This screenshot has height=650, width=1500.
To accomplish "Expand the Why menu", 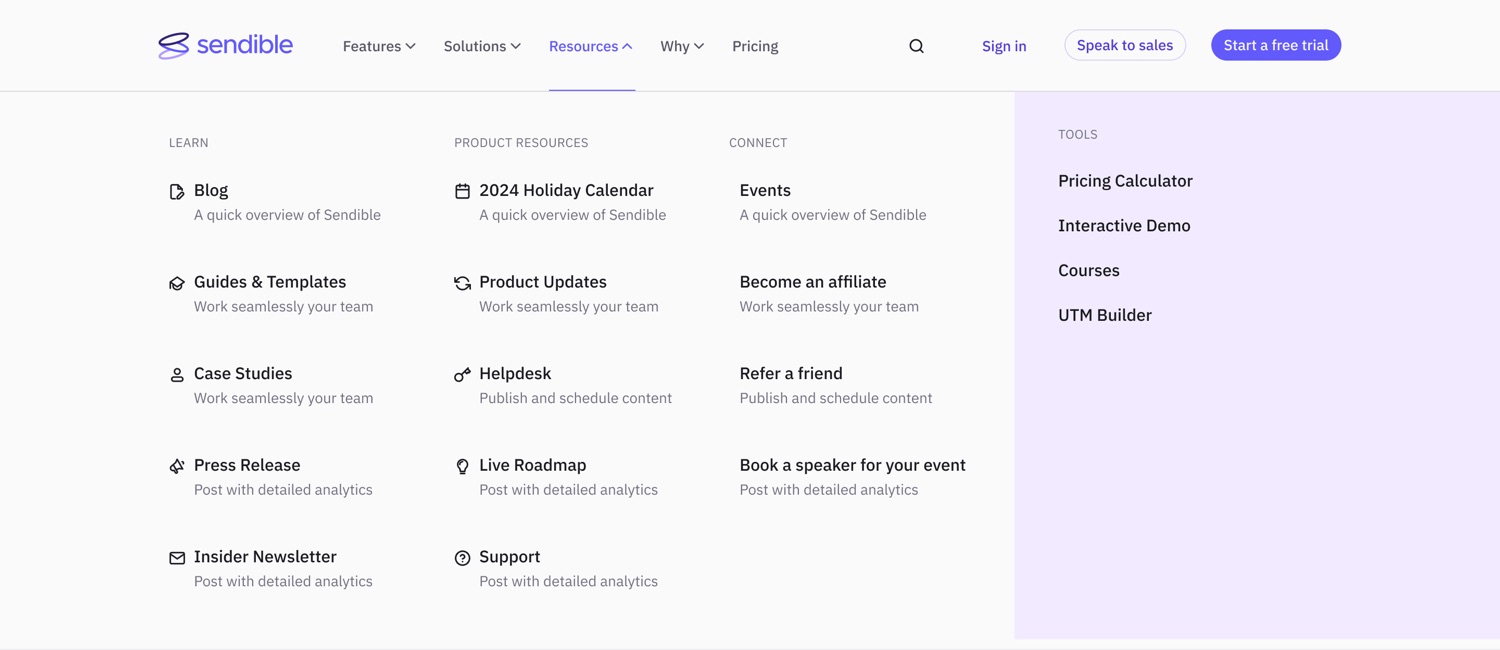I will pyautogui.click(x=682, y=46).
